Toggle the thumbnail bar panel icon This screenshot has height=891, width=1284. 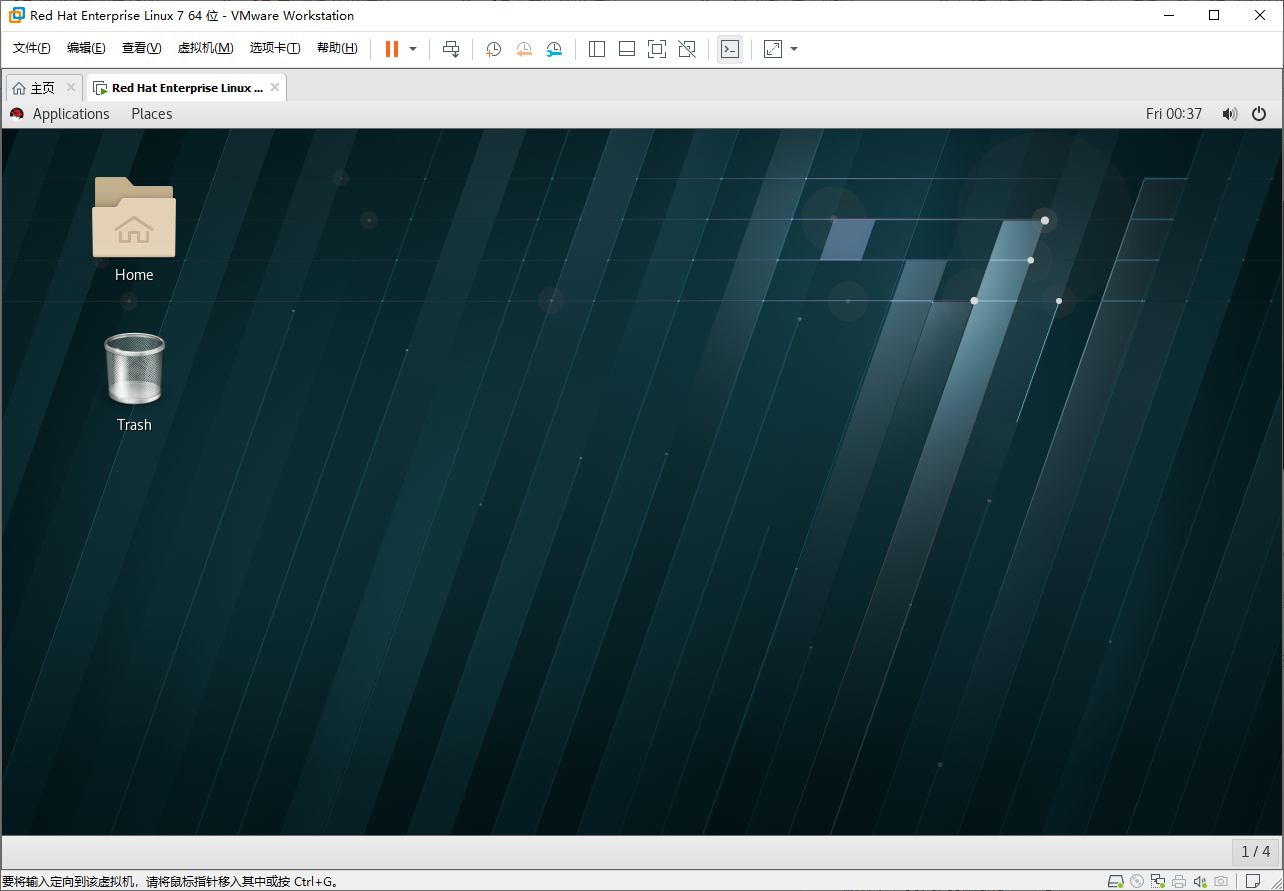[x=627, y=49]
